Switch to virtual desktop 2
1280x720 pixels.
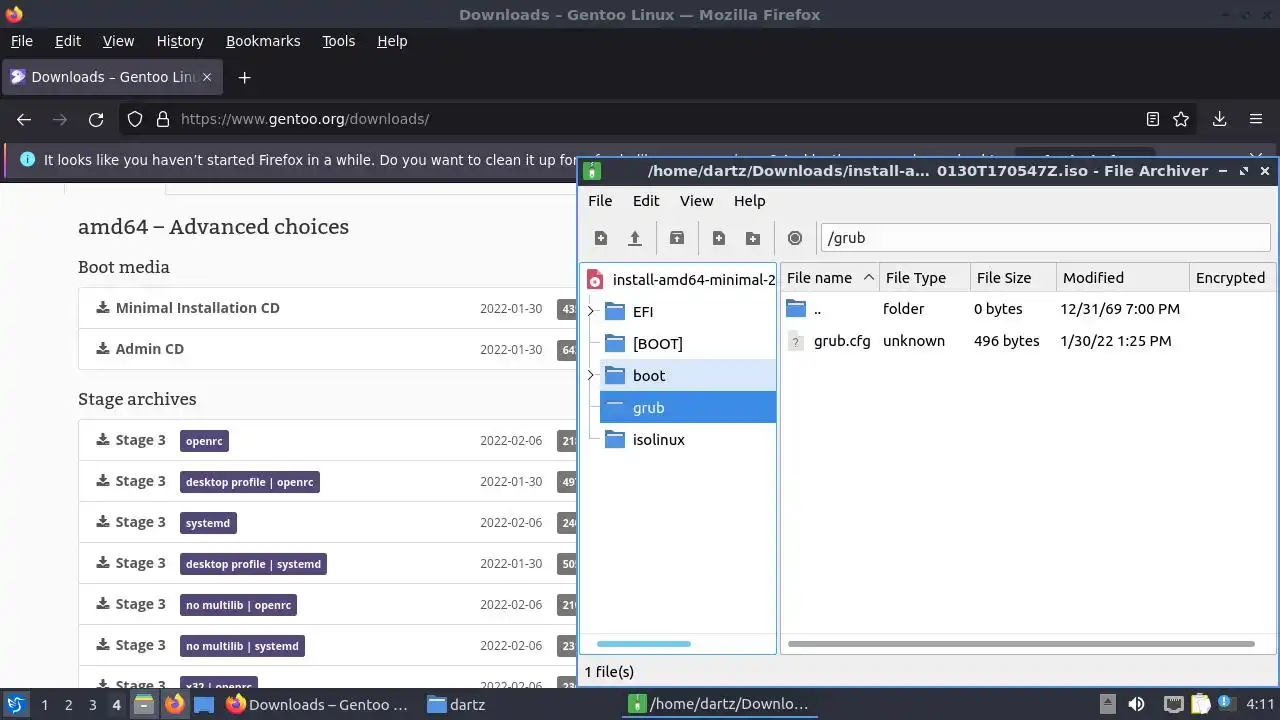[x=68, y=704]
